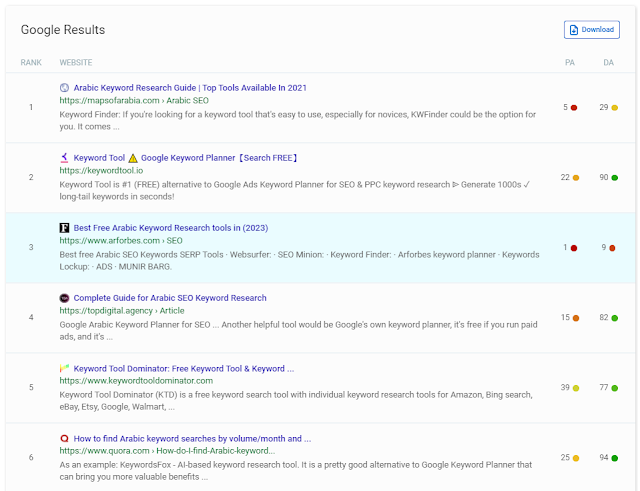This screenshot has height=491, width=640.
Task: Click the red DA dot beside 9
Action: click(612, 248)
